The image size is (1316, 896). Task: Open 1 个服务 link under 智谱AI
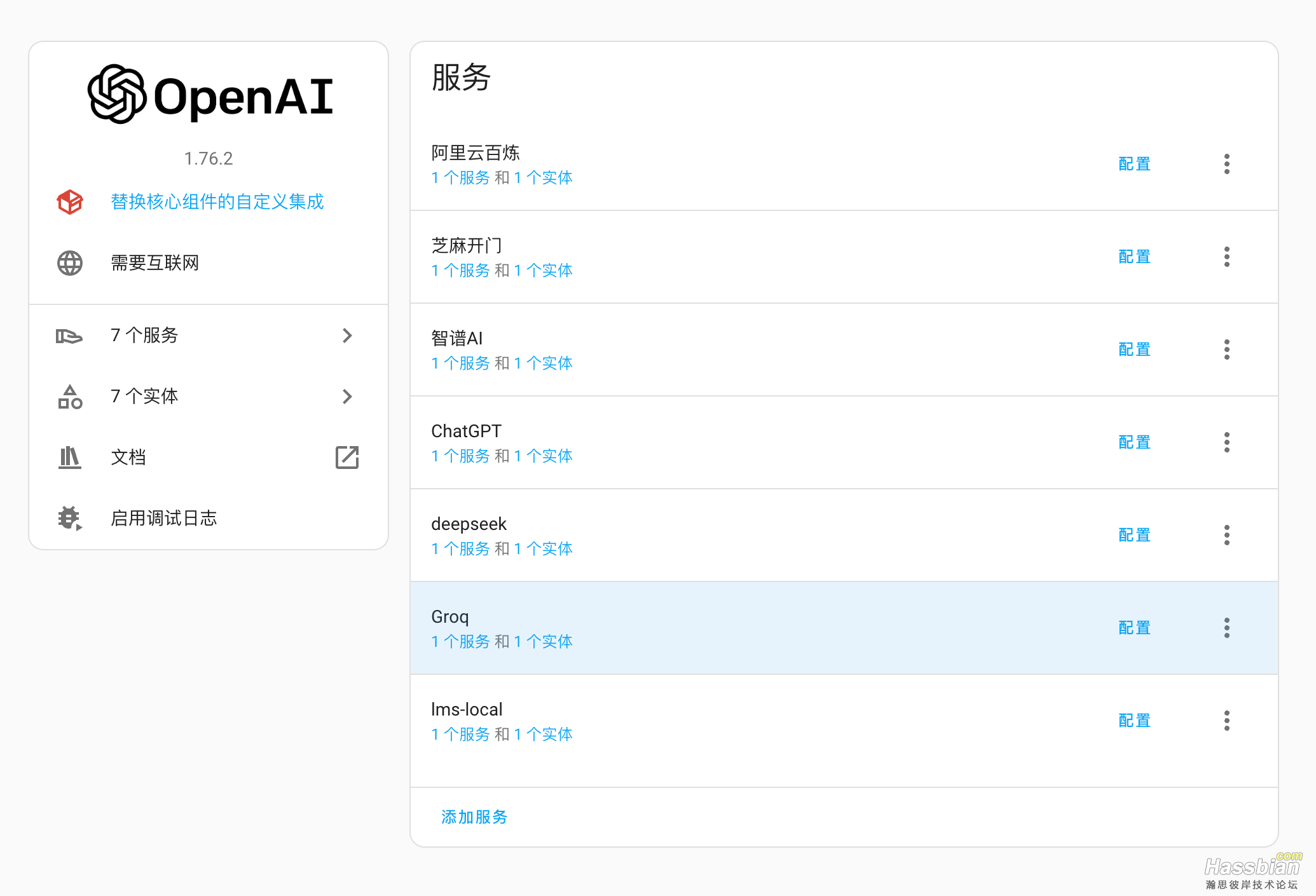click(x=461, y=363)
